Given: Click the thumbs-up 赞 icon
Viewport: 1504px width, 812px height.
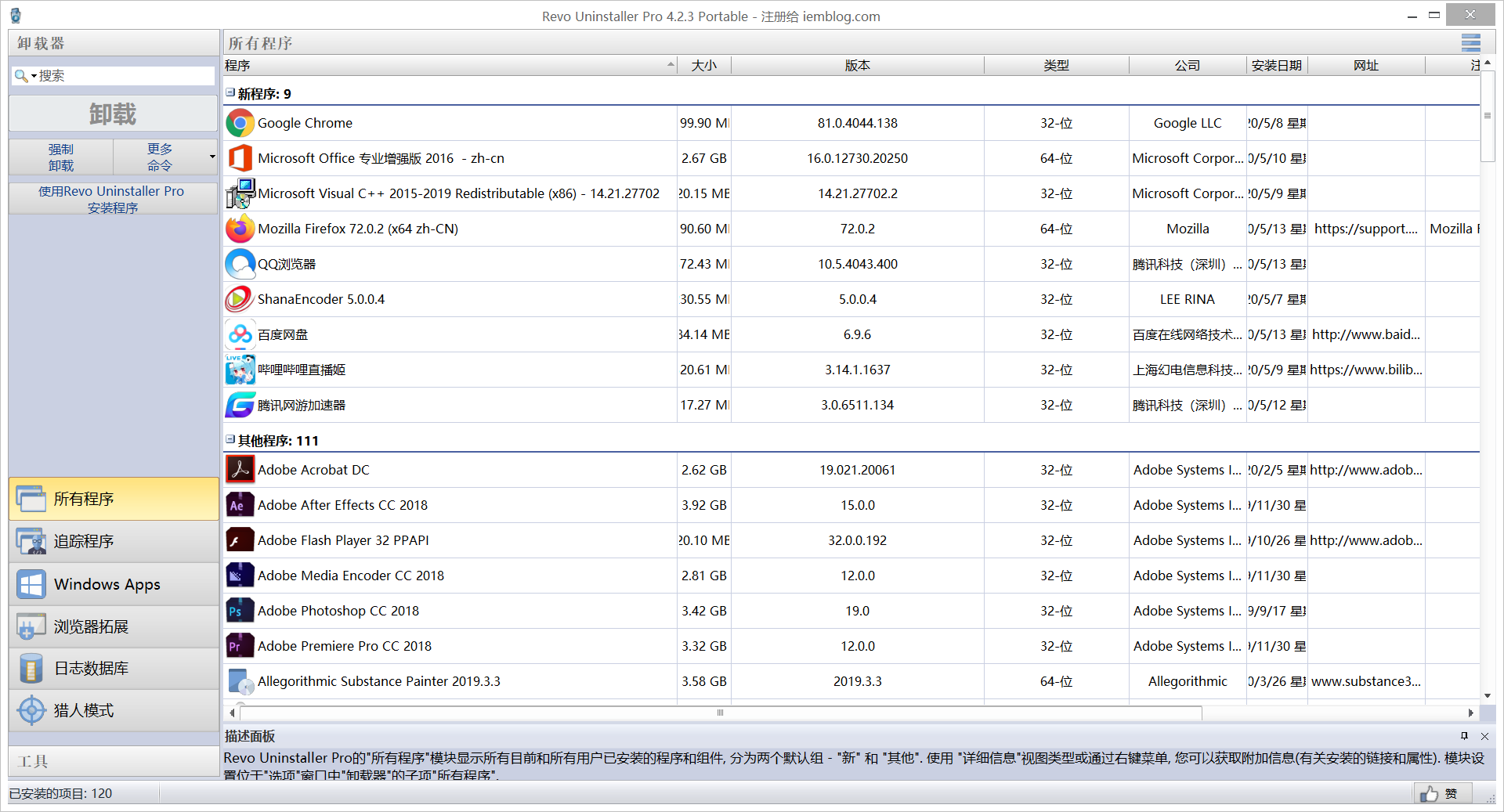Looking at the screenshot, I should (1430, 794).
